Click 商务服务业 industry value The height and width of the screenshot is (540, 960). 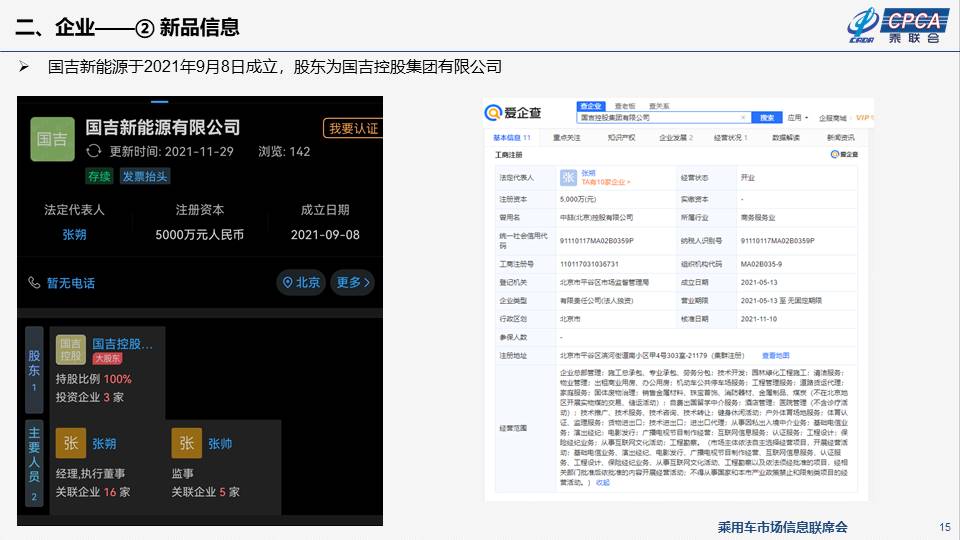(758, 217)
